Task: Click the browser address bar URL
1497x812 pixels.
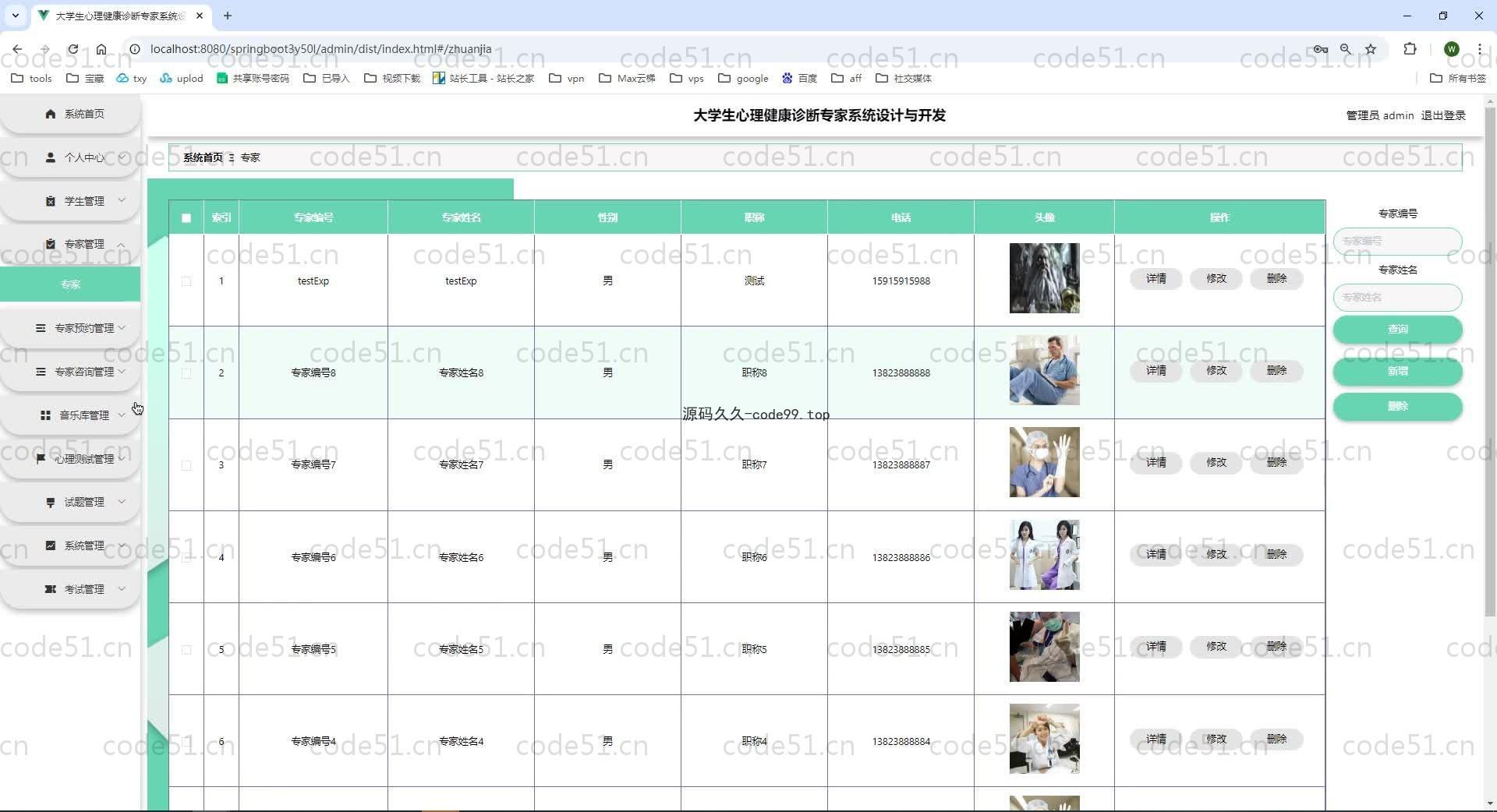Action: pyautogui.click(x=320, y=49)
